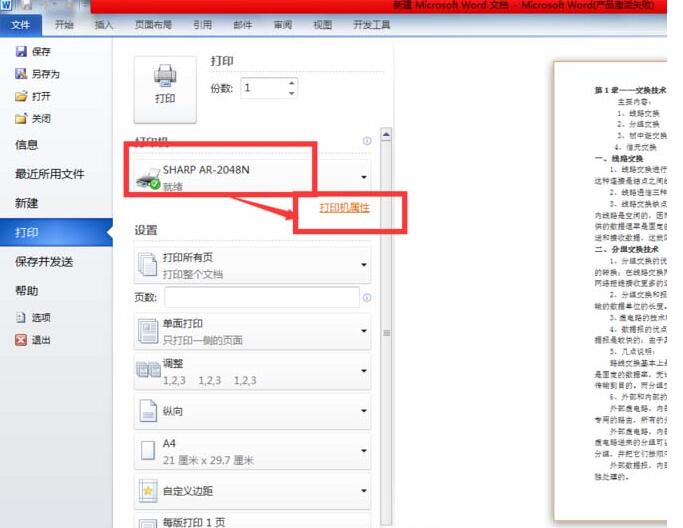Click the red Exit icon
This screenshot has height=528, width=683.
tap(21, 340)
